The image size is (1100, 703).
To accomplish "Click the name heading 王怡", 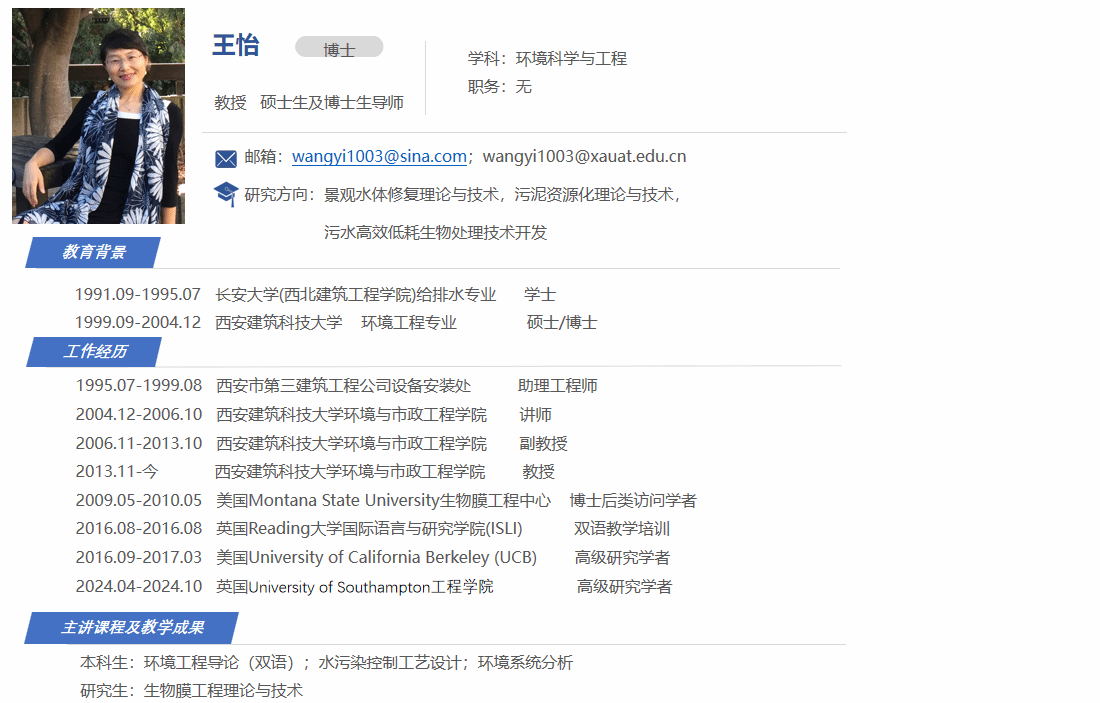I will (x=236, y=45).
